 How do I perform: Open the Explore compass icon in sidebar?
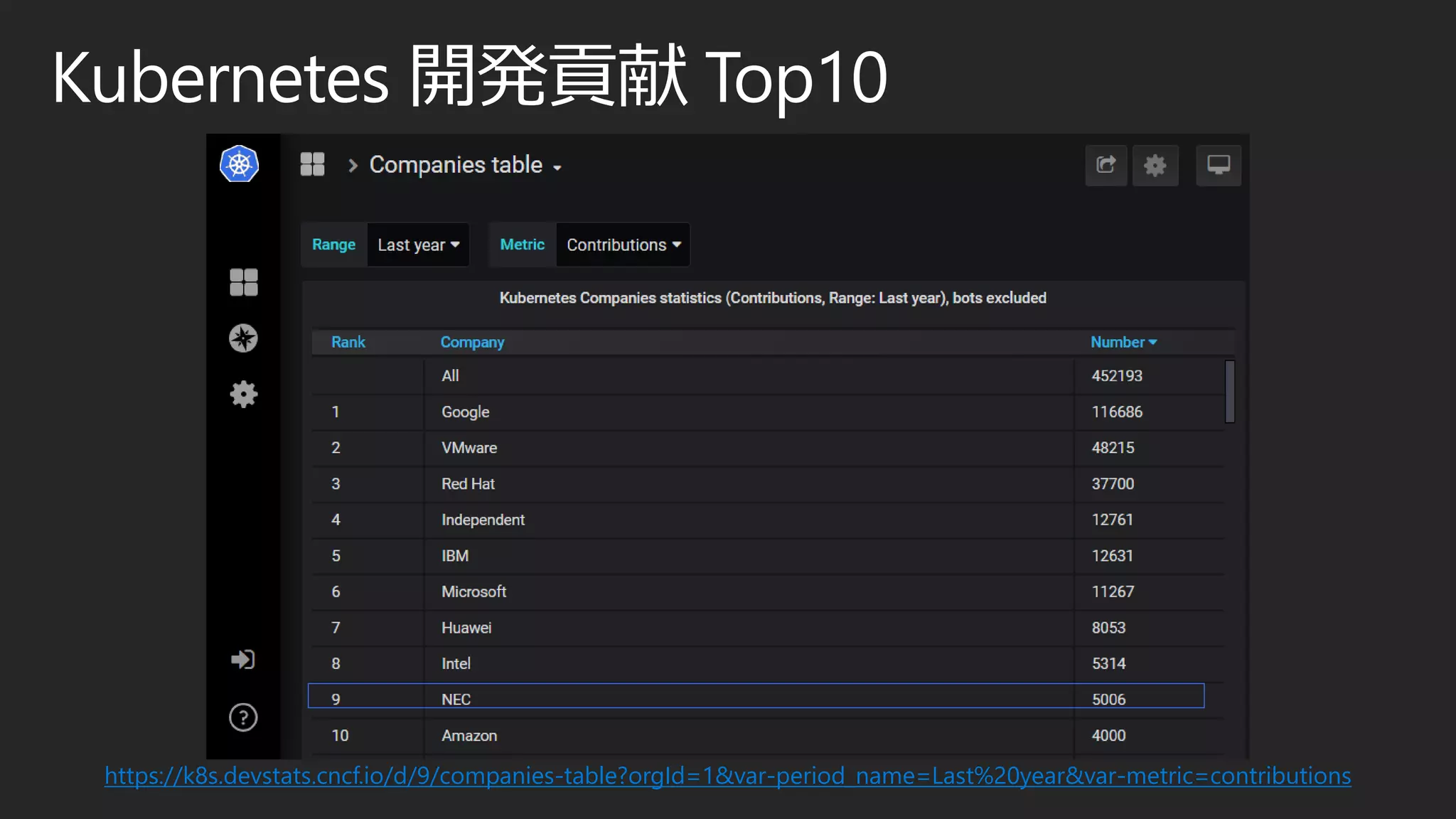[x=243, y=338]
